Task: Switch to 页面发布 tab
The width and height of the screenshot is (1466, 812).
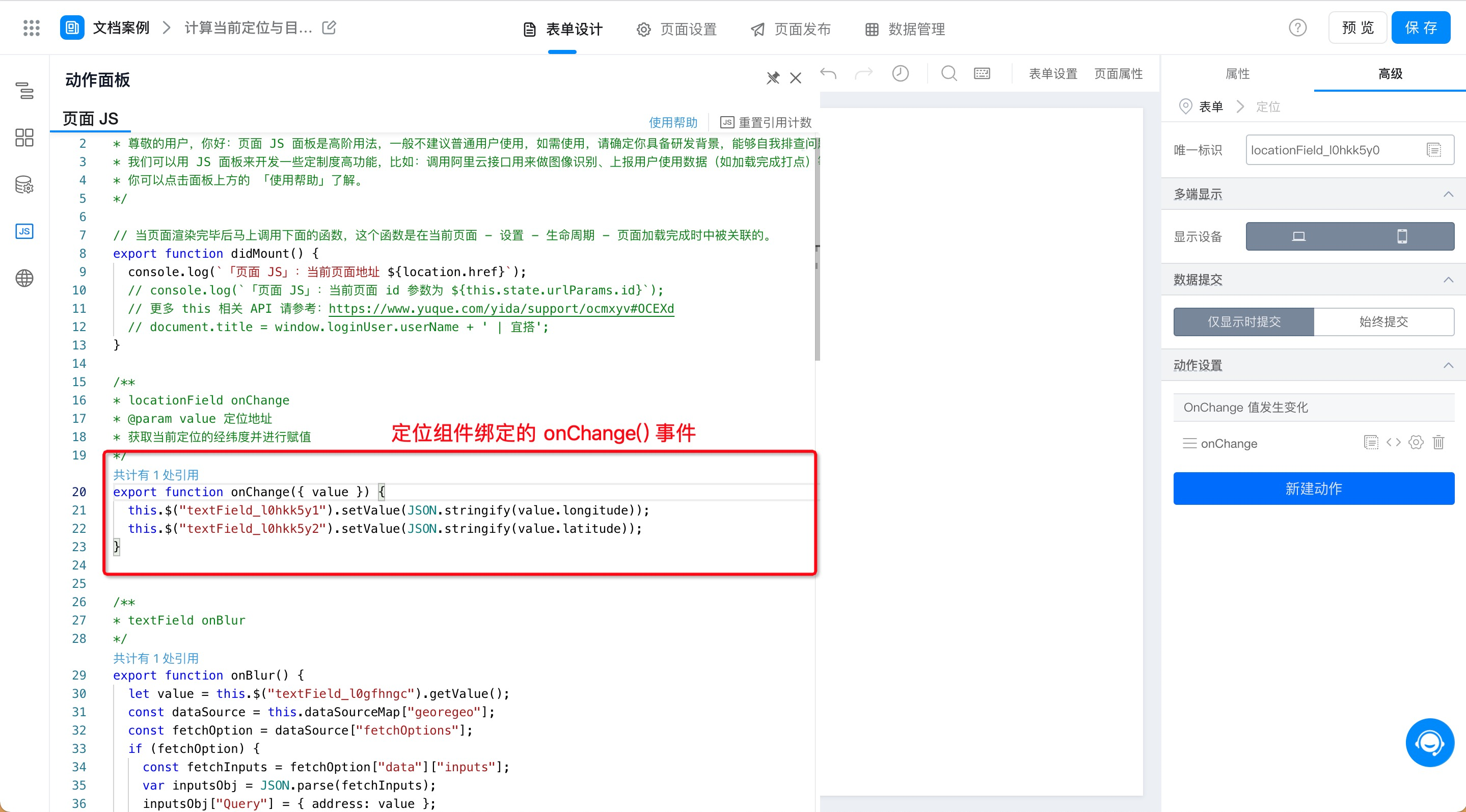Action: [x=791, y=29]
